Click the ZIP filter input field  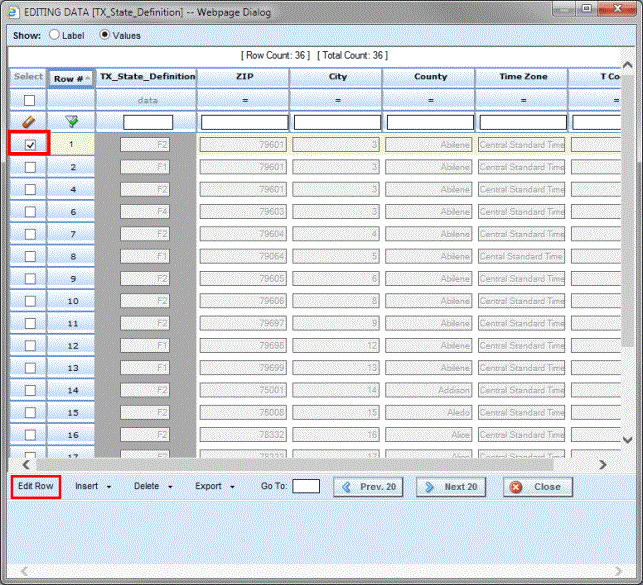(244, 122)
